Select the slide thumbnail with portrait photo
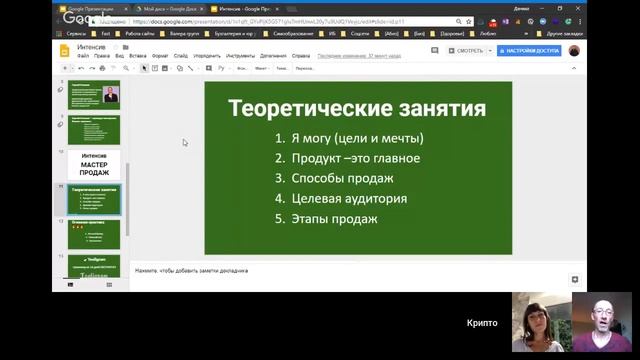The height and width of the screenshot is (360, 640). coord(94,95)
